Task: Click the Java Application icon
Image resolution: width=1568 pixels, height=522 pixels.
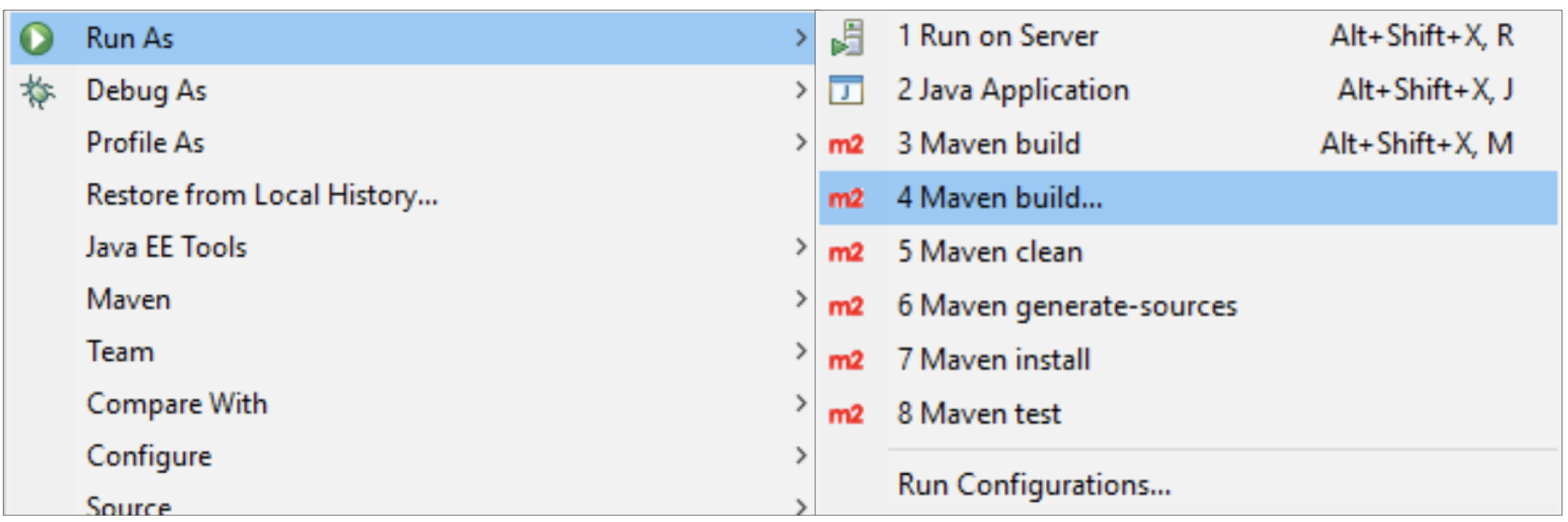Action: tap(846, 91)
